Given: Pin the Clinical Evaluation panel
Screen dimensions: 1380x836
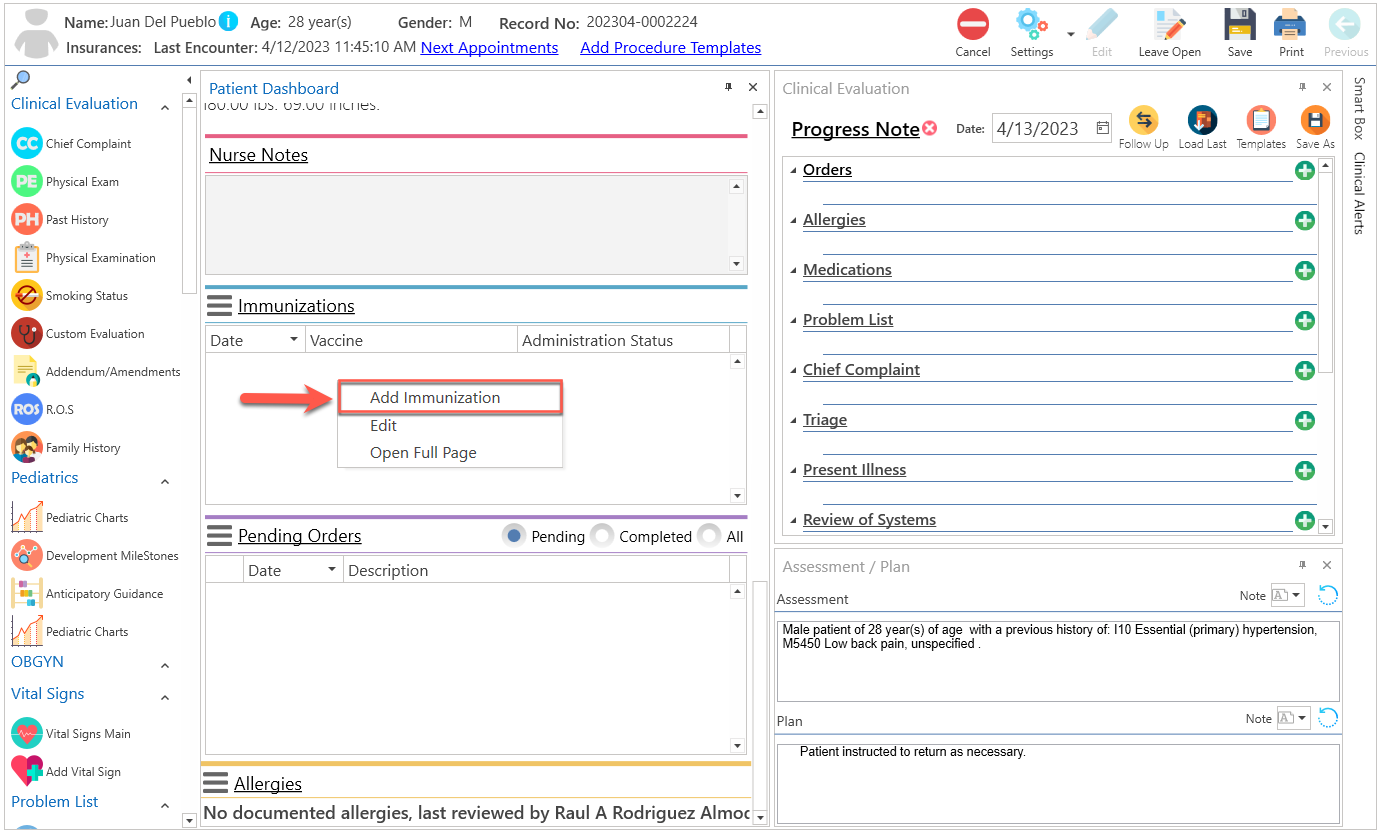Looking at the screenshot, I should coord(1303,88).
